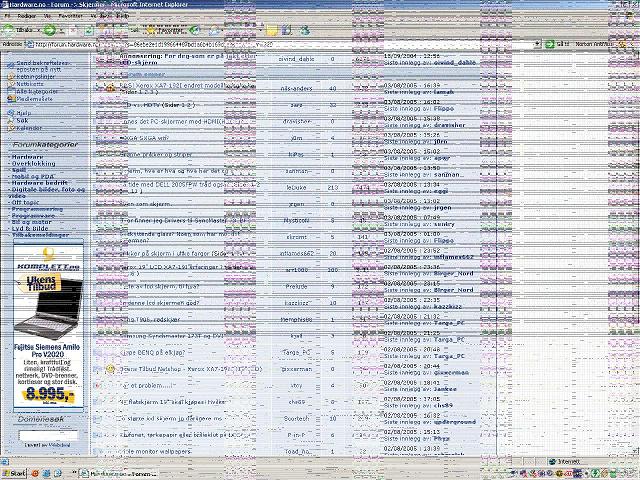The image size is (640, 480).
Task: Click the Medlemsliste icon in sidebar
Action: (x=11, y=99)
